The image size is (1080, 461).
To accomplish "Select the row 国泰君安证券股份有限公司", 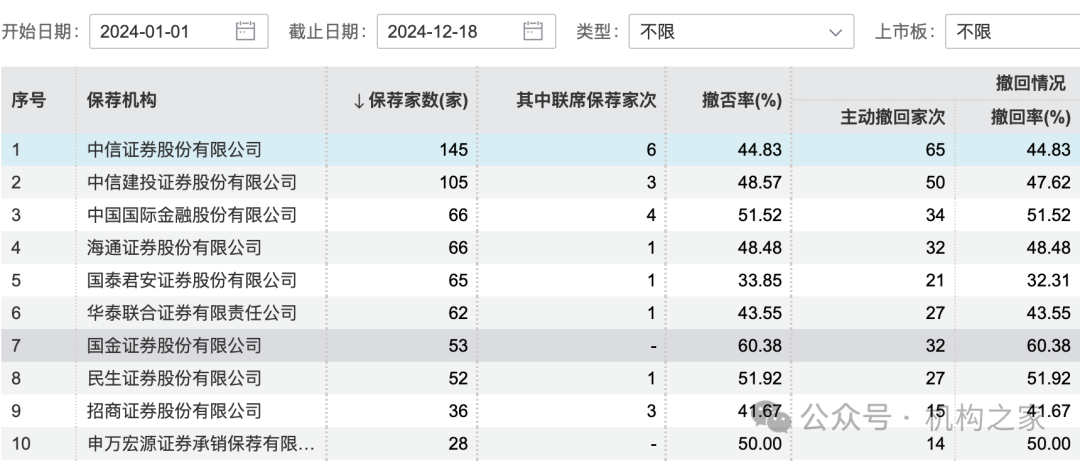I will [540, 280].
